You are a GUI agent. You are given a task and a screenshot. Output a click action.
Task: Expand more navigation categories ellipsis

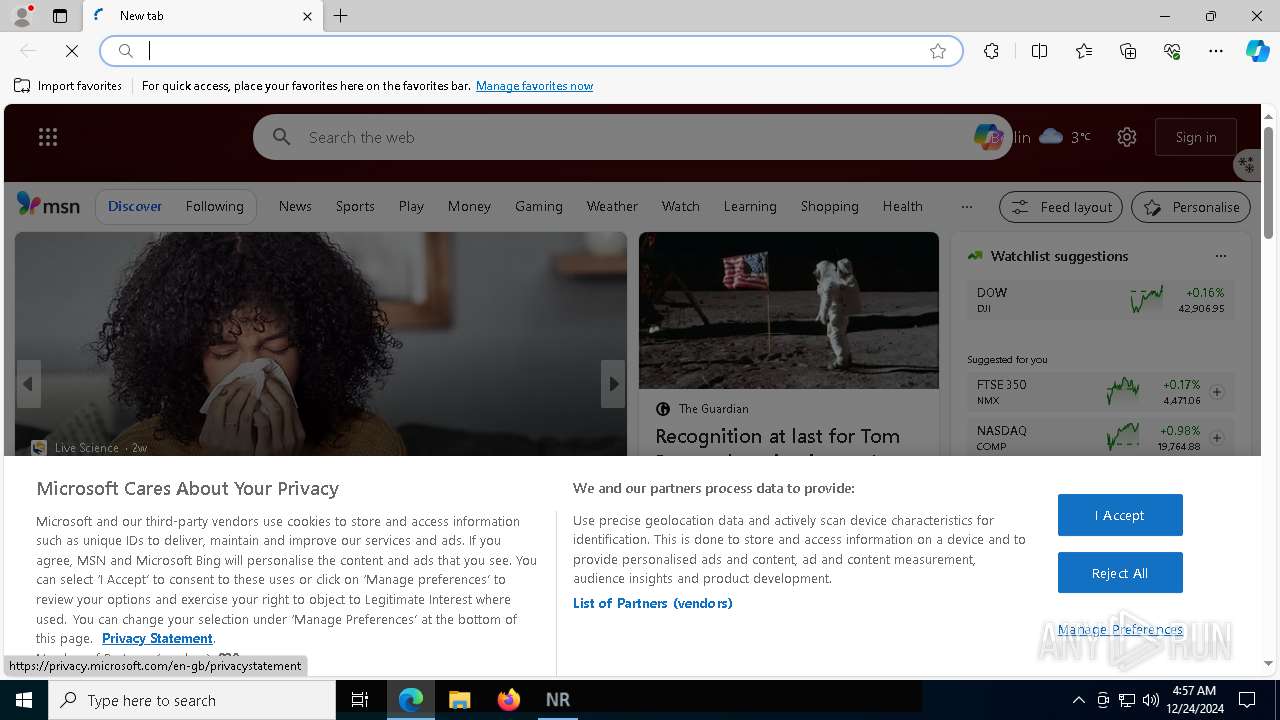point(966,206)
